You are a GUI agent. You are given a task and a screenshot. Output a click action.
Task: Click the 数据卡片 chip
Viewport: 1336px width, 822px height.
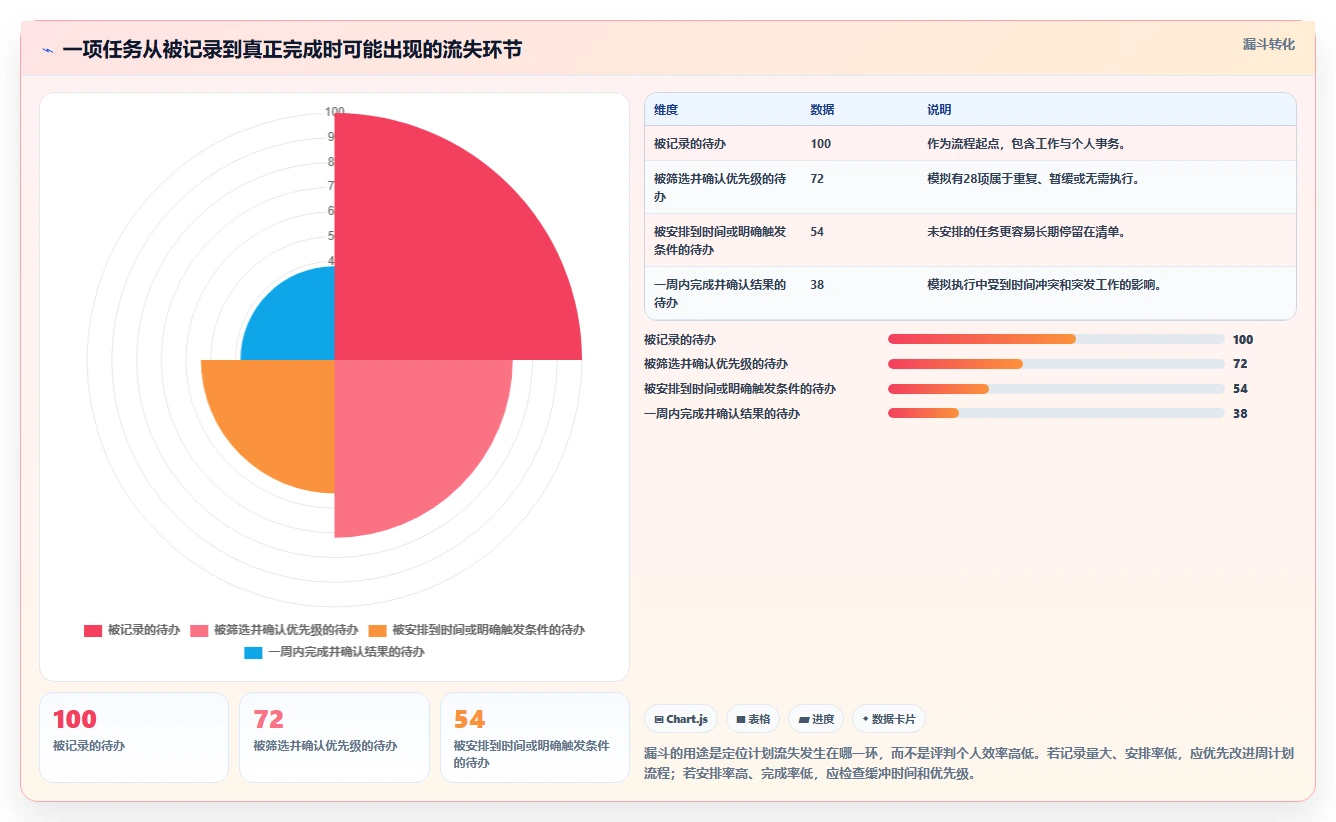tap(889, 719)
